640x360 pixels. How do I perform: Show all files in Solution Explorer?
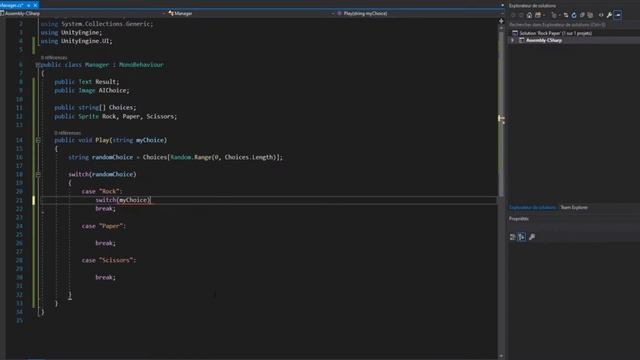590,15
